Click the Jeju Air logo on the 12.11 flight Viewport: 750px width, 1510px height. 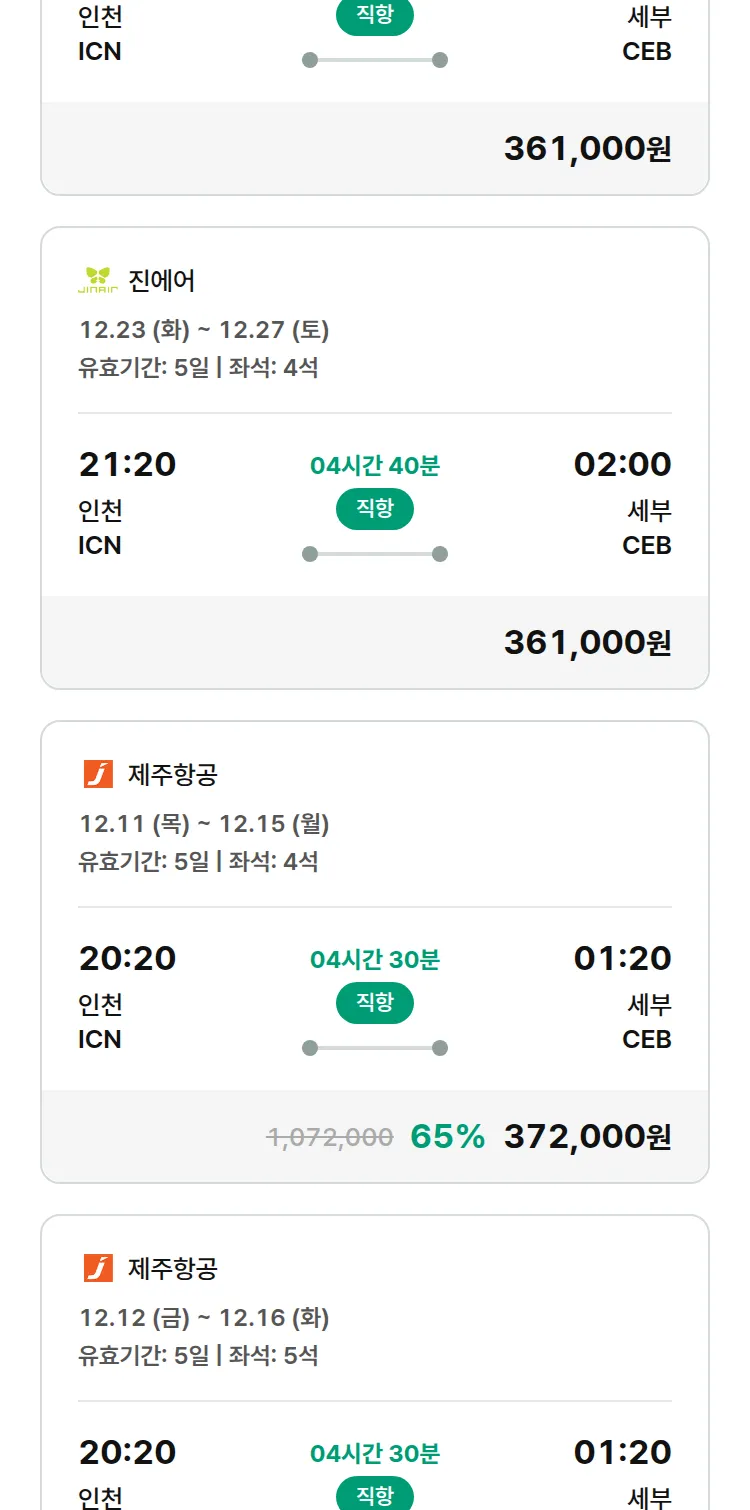pos(98,774)
